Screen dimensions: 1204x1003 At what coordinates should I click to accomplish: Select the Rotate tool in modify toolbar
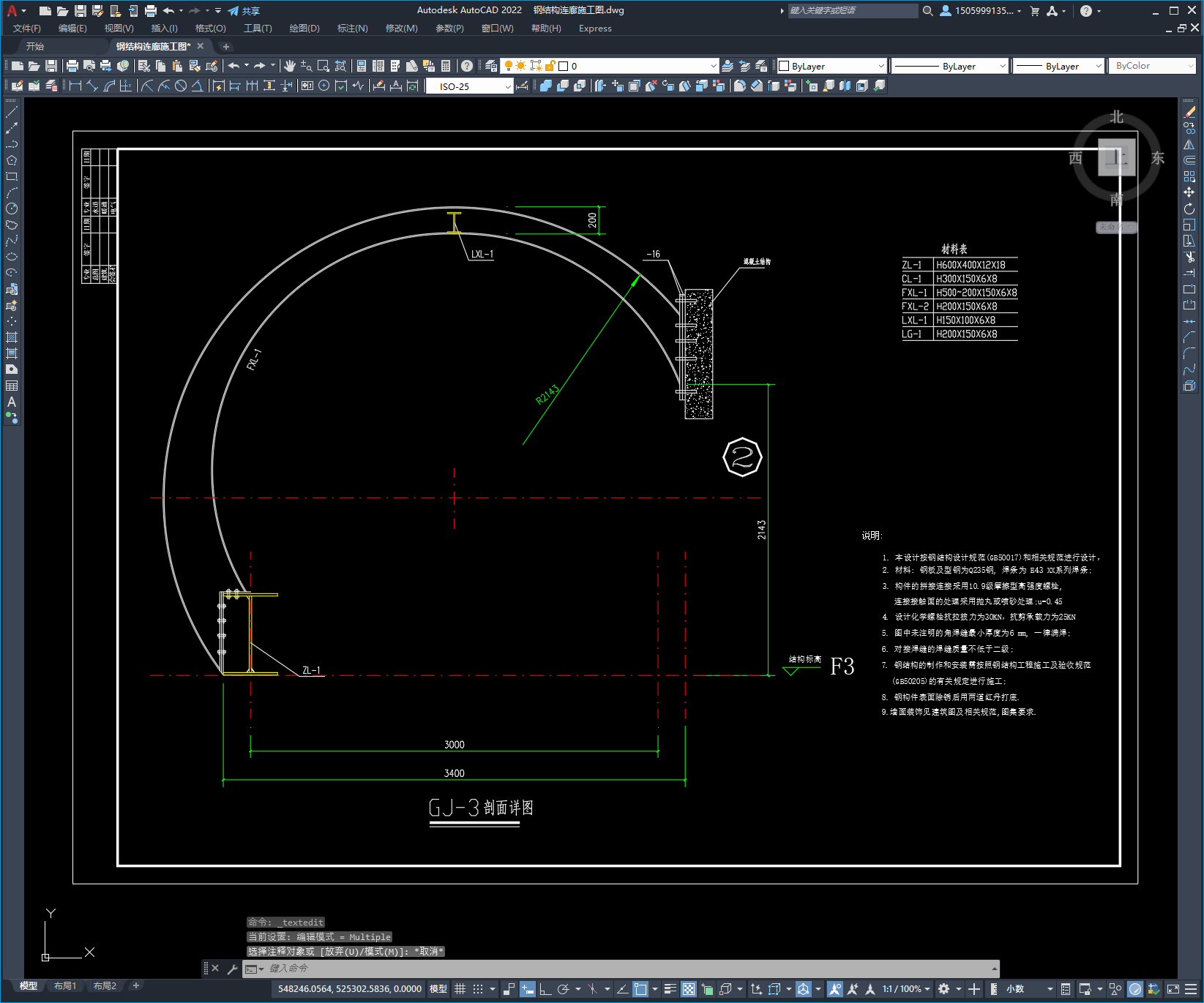pyautogui.click(x=1189, y=209)
